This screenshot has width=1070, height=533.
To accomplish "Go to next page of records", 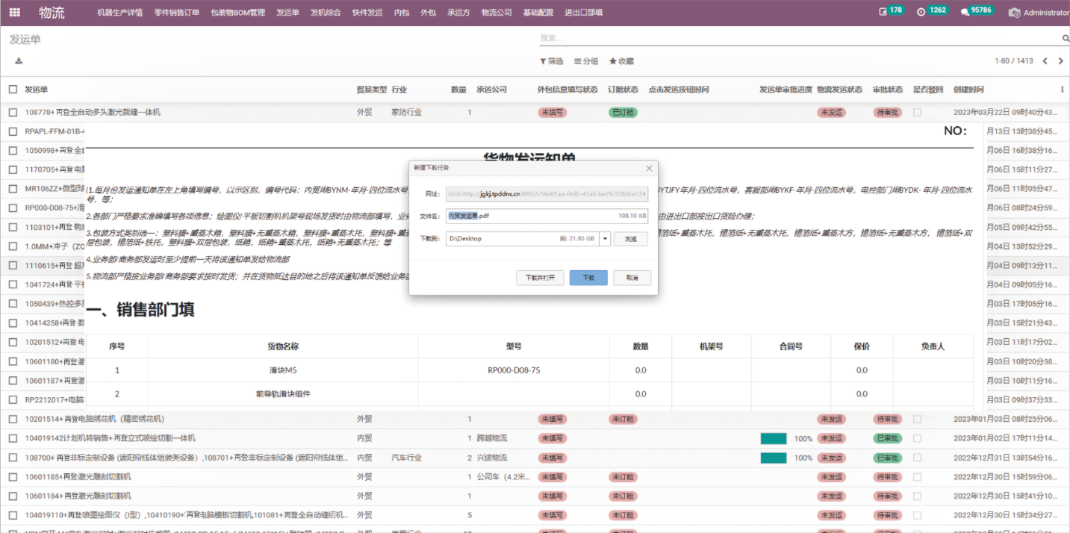I will point(1060,61).
